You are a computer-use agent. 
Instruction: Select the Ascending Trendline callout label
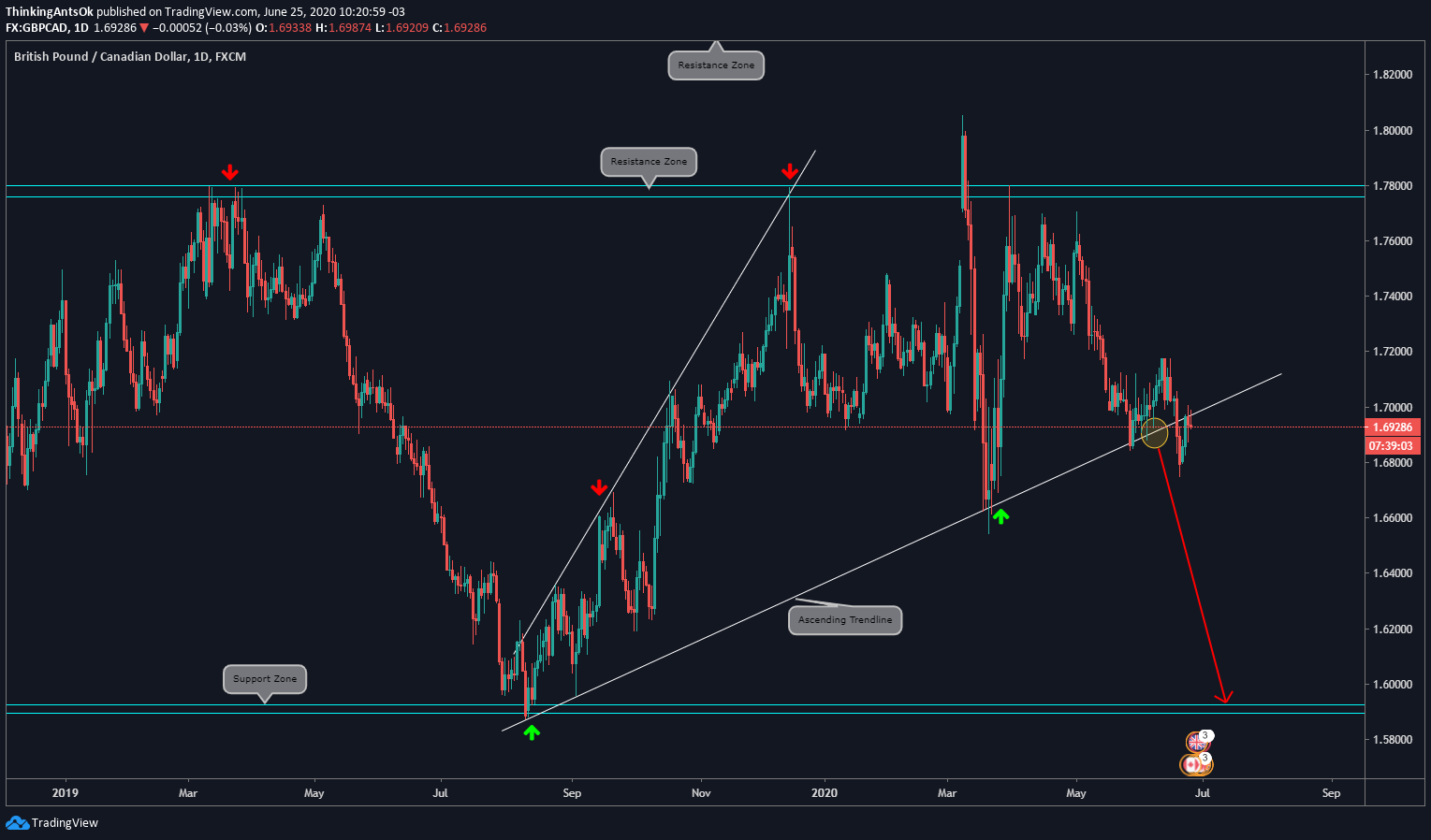coord(845,619)
